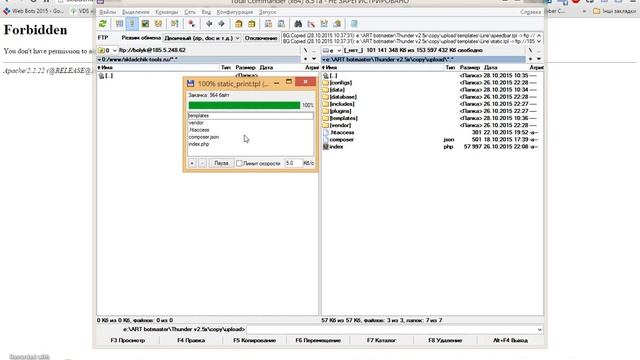Image resolution: width=640 pixels, height=360 pixels.
Task: Open the Launch (Запуск) menu
Action: click(267, 12)
